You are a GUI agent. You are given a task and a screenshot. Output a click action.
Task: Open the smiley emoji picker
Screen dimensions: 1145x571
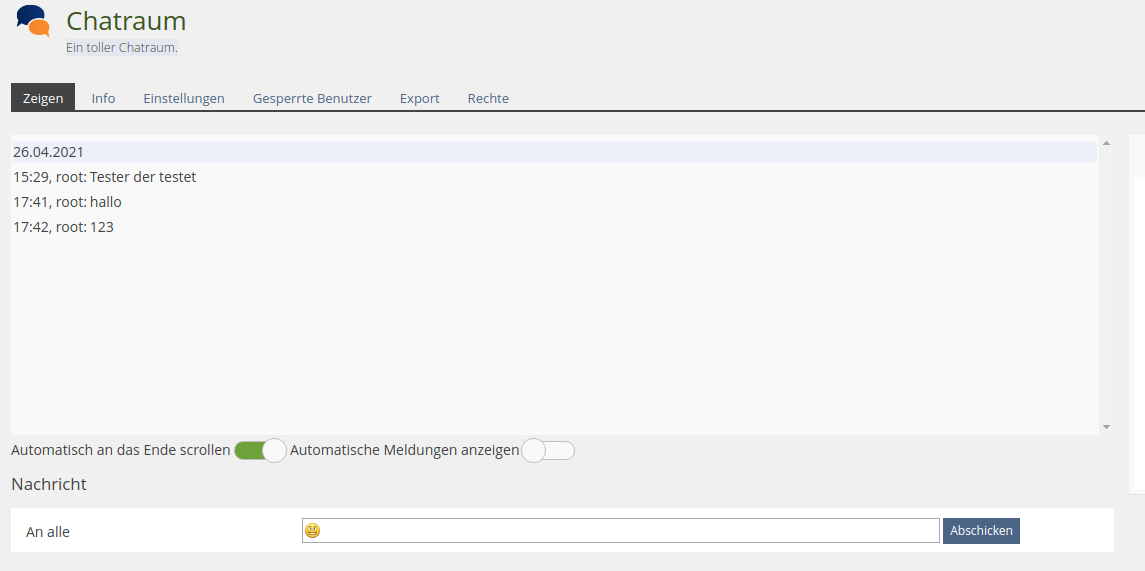point(313,531)
